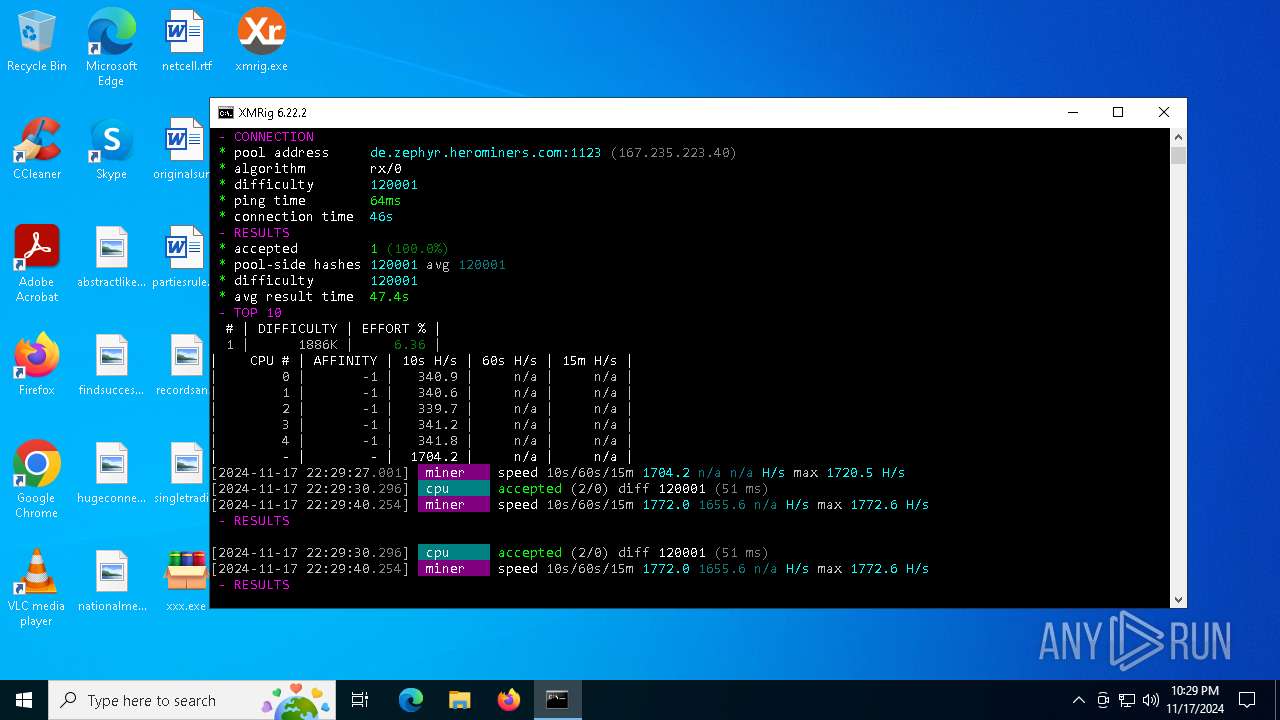Select the xxx.exe archive icon
Screen dimensions: 1280x720
click(x=186, y=582)
